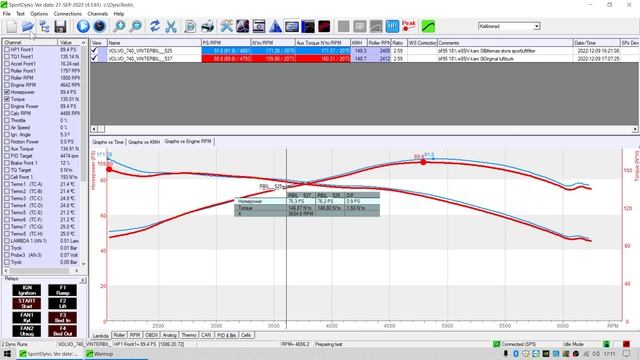Uncheck the Horsepower channel checkbox

tap(7, 92)
